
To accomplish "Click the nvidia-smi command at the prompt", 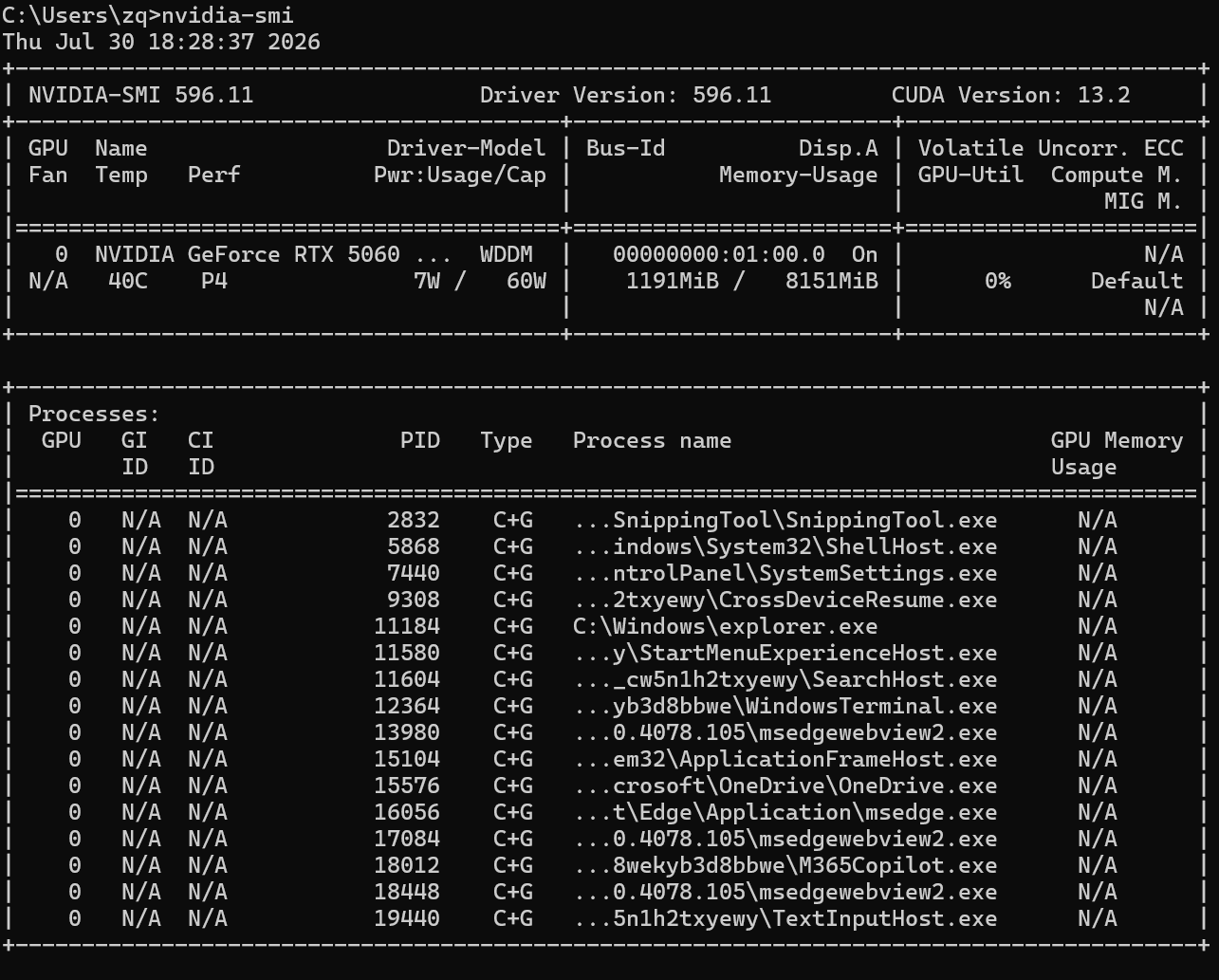I will click(x=228, y=15).
